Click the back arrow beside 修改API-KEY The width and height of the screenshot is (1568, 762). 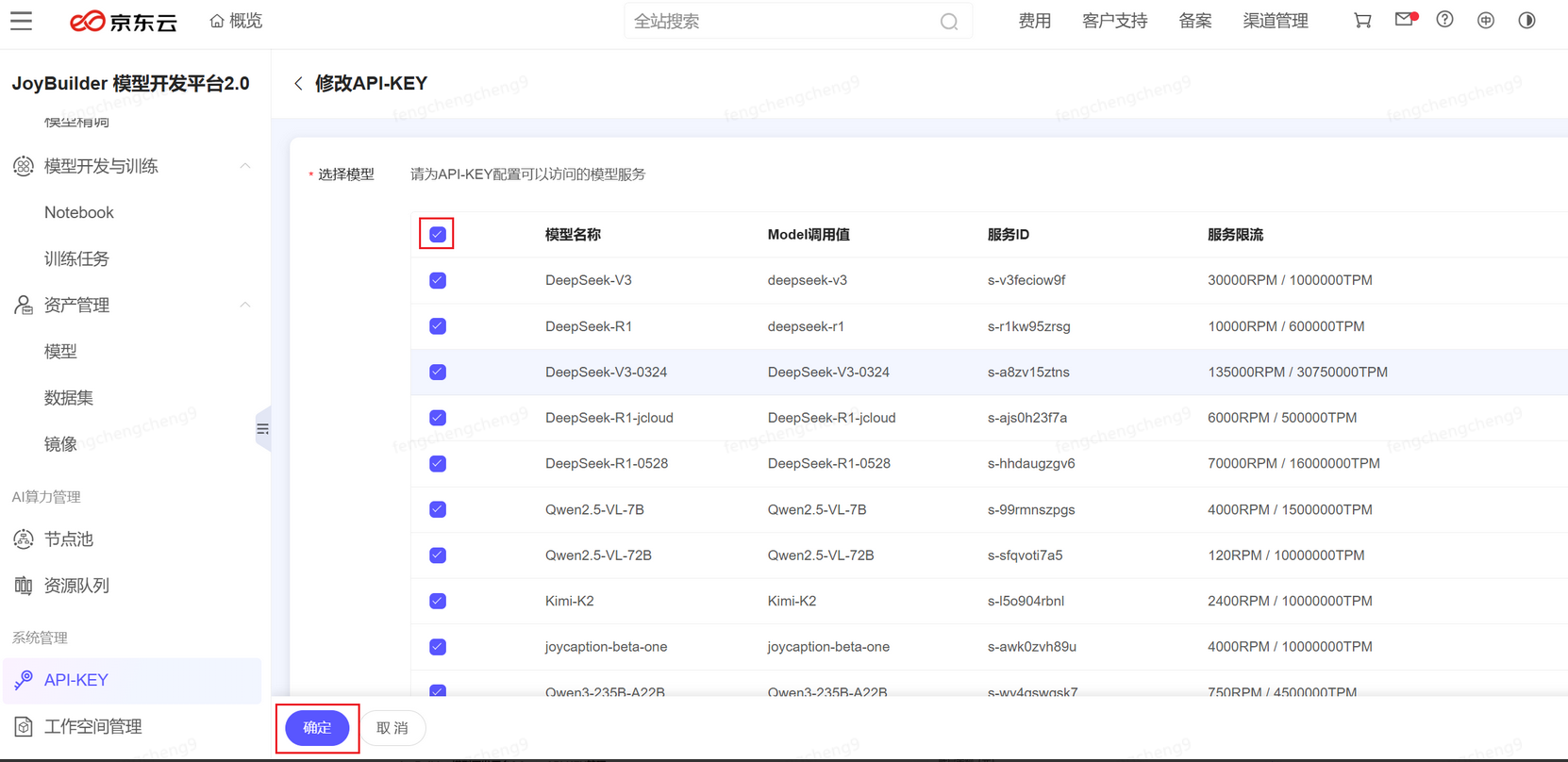coord(298,84)
